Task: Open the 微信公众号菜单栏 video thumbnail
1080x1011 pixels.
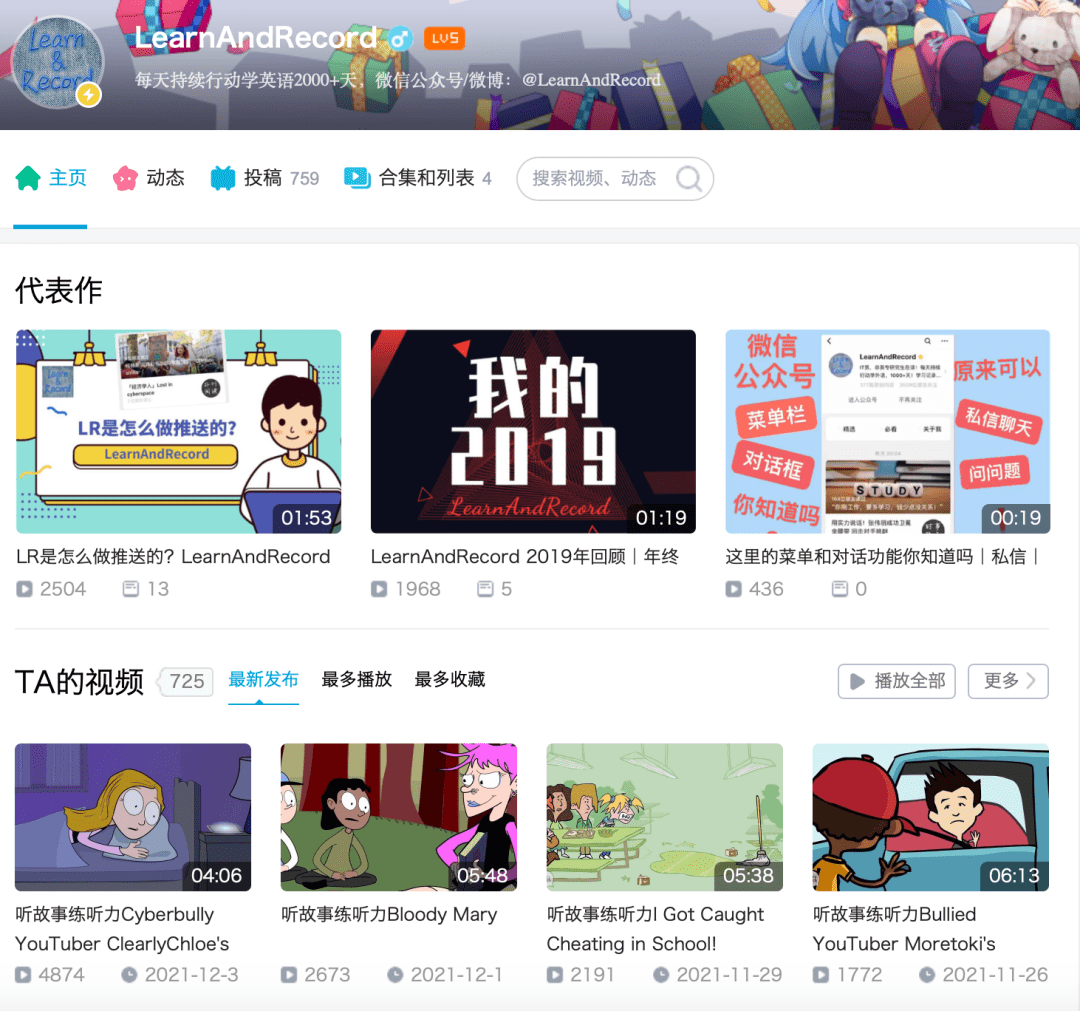Action: pyautogui.click(x=887, y=431)
